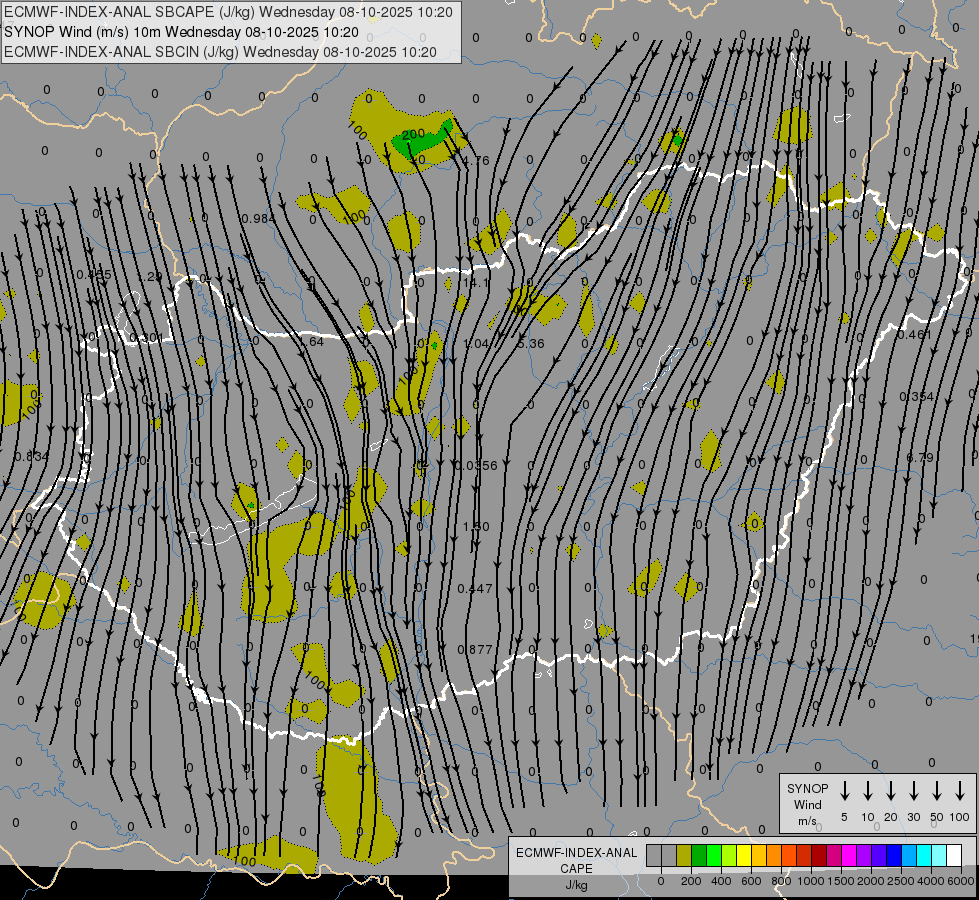Click the white 6000 J/kg legend swatch
This screenshot has width=979, height=900.
pyautogui.click(x=954, y=855)
